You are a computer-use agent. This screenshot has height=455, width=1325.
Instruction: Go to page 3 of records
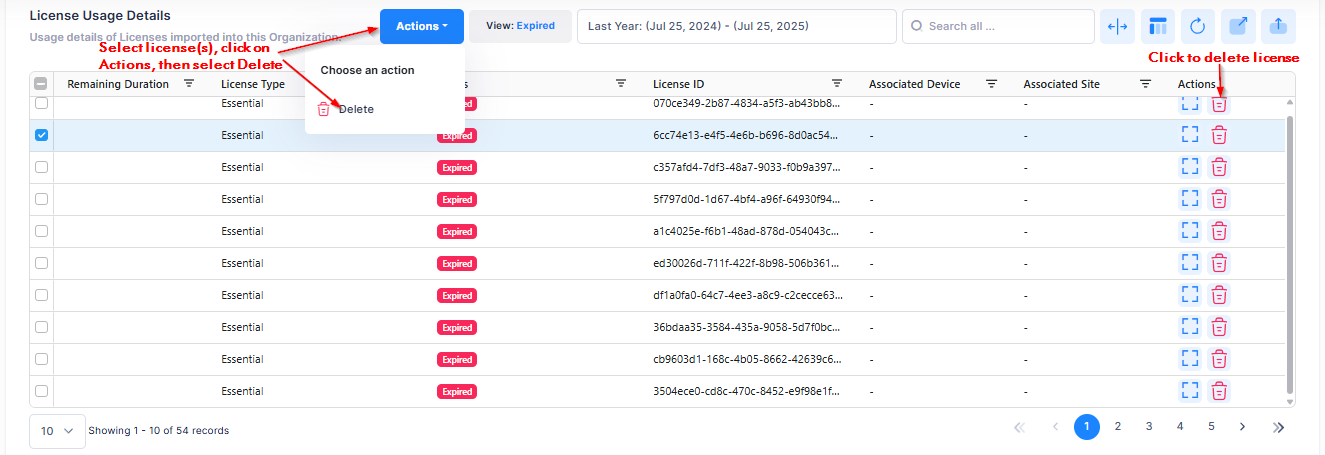1149,426
